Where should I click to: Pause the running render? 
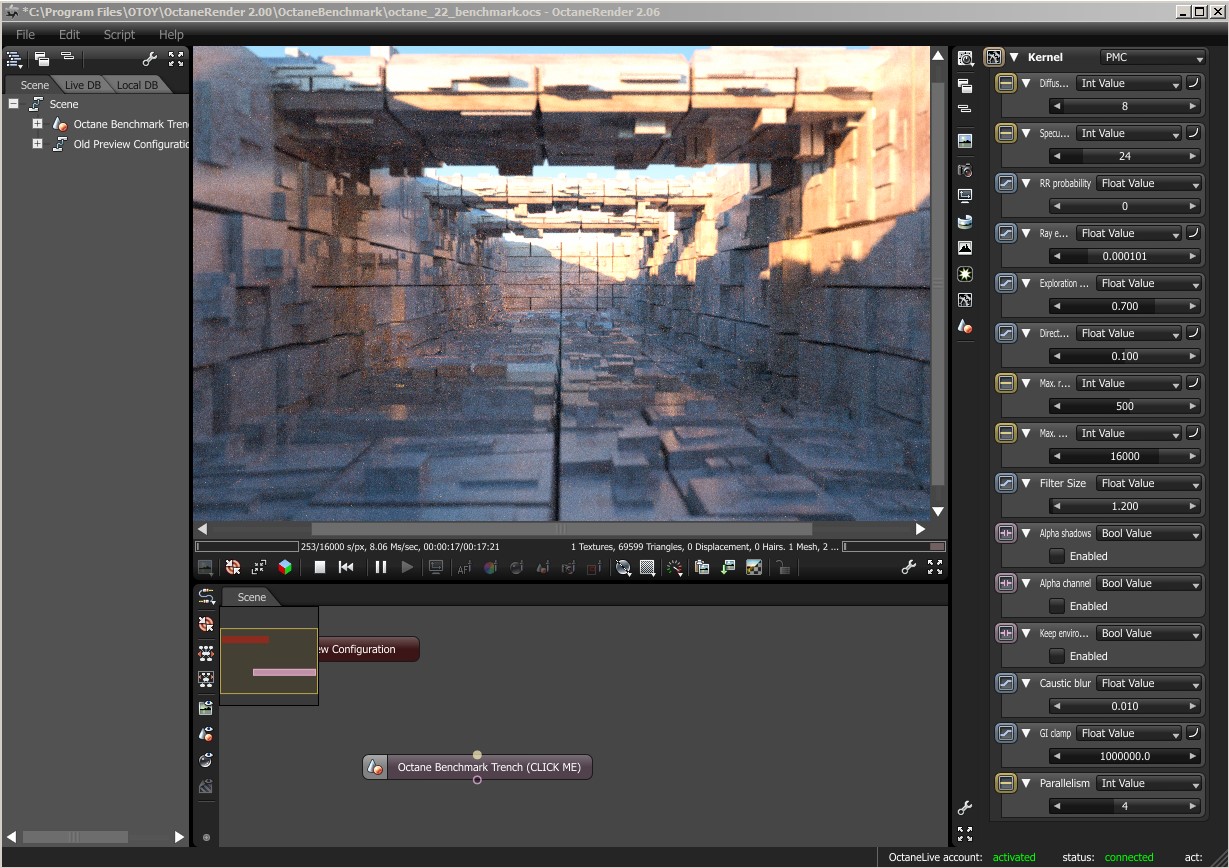(380, 567)
